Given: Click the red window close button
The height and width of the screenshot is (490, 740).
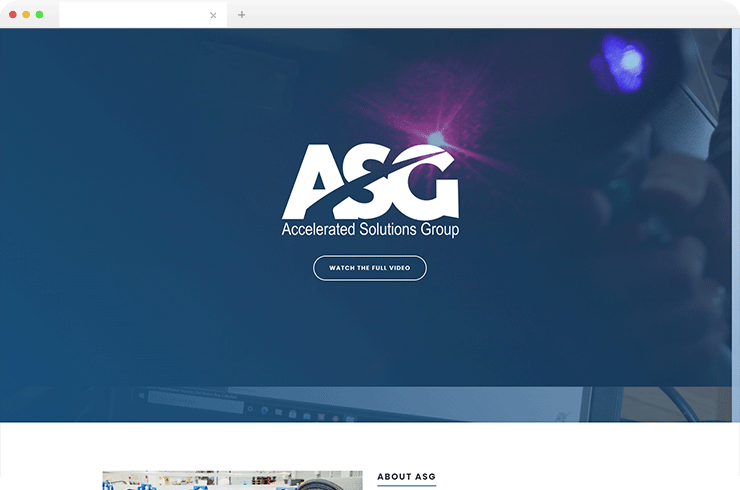Looking at the screenshot, I should pos(13,15).
